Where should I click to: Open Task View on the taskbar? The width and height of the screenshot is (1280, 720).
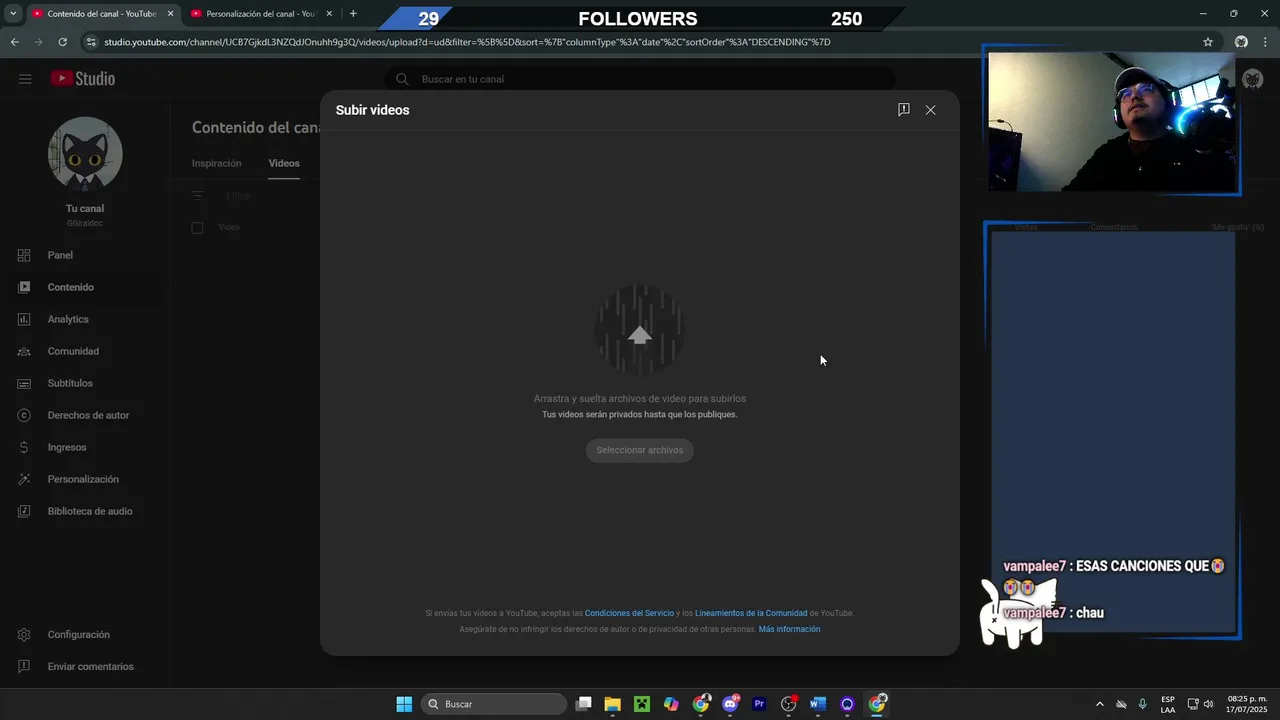click(x=584, y=704)
